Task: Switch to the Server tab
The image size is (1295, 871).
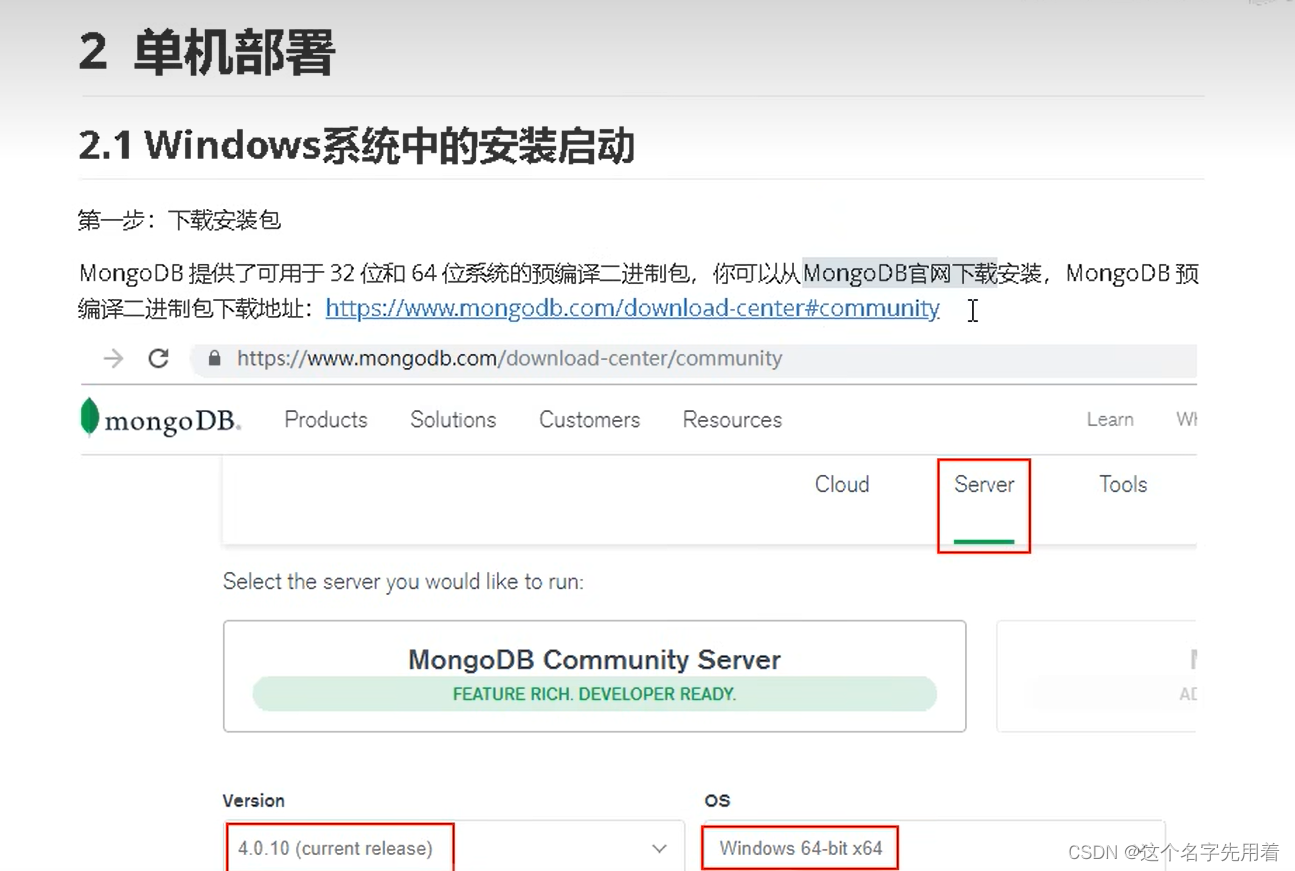Action: point(984,484)
